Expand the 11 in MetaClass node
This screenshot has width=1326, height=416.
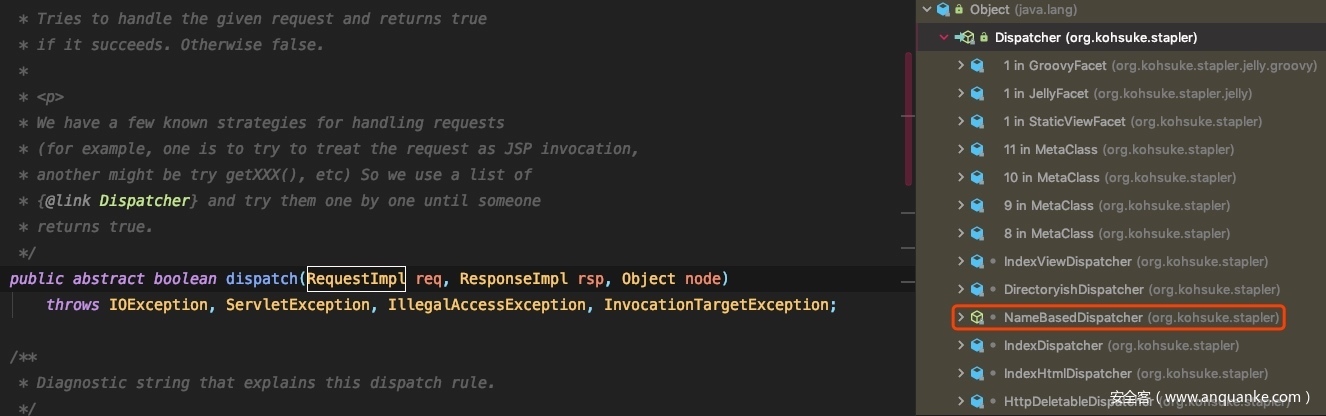[961, 149]
